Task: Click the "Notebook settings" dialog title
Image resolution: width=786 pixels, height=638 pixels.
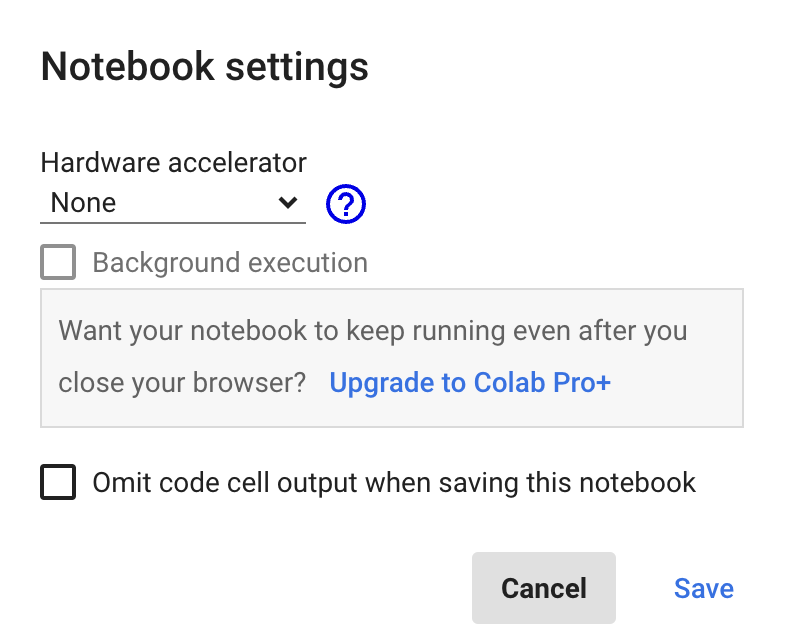Action: (204, 67)
